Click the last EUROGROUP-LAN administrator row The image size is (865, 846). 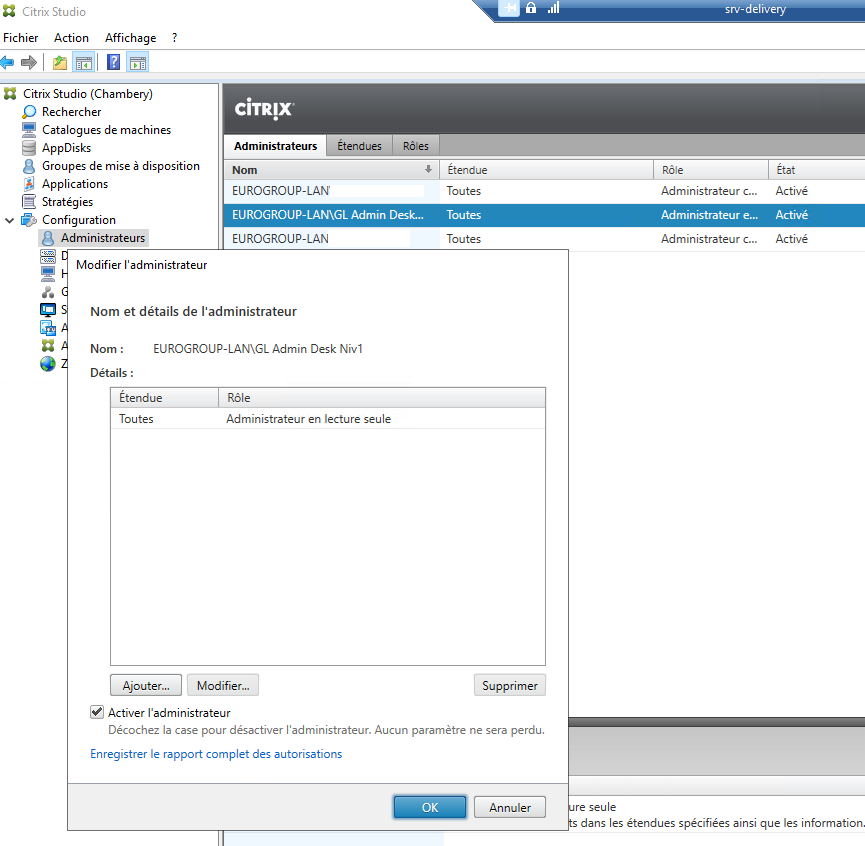[x=544, y=239]
